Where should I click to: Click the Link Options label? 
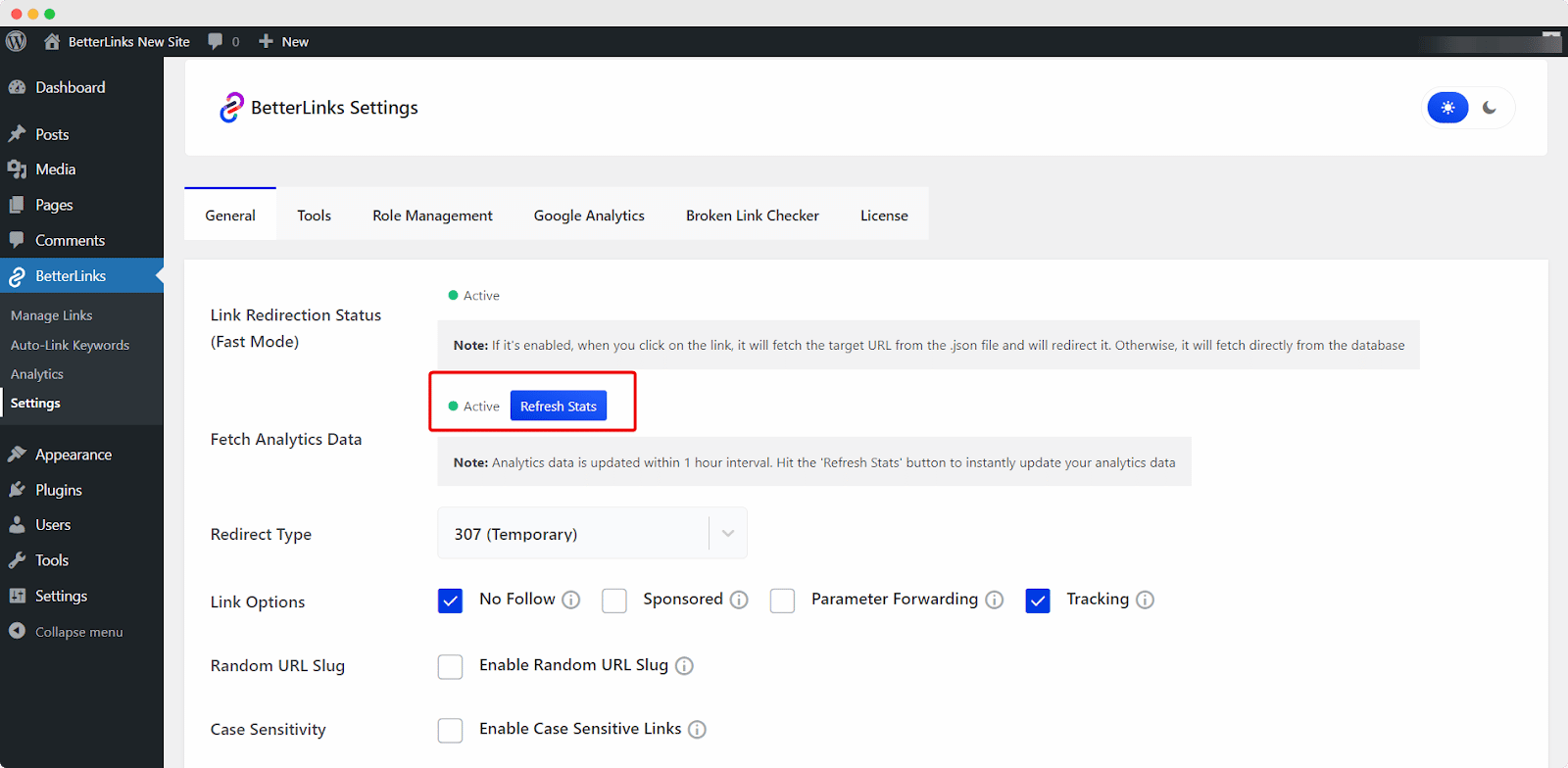pyautogui.click(x=258, y=601)
